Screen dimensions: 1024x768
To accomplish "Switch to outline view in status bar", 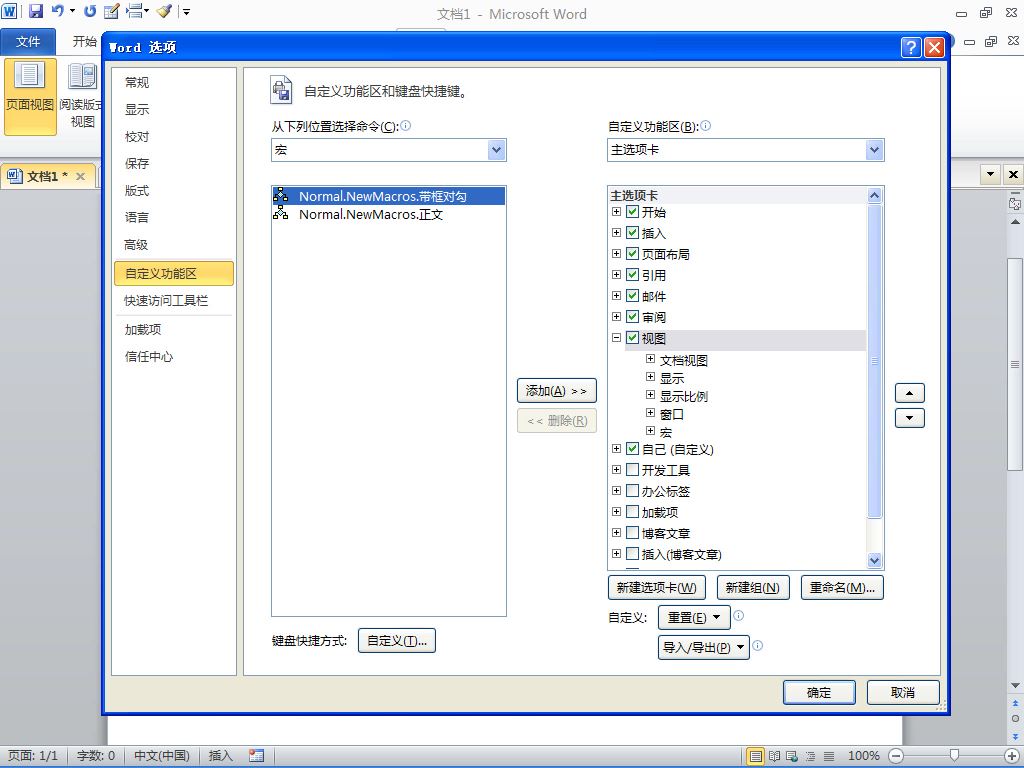I will click(810, 756).
